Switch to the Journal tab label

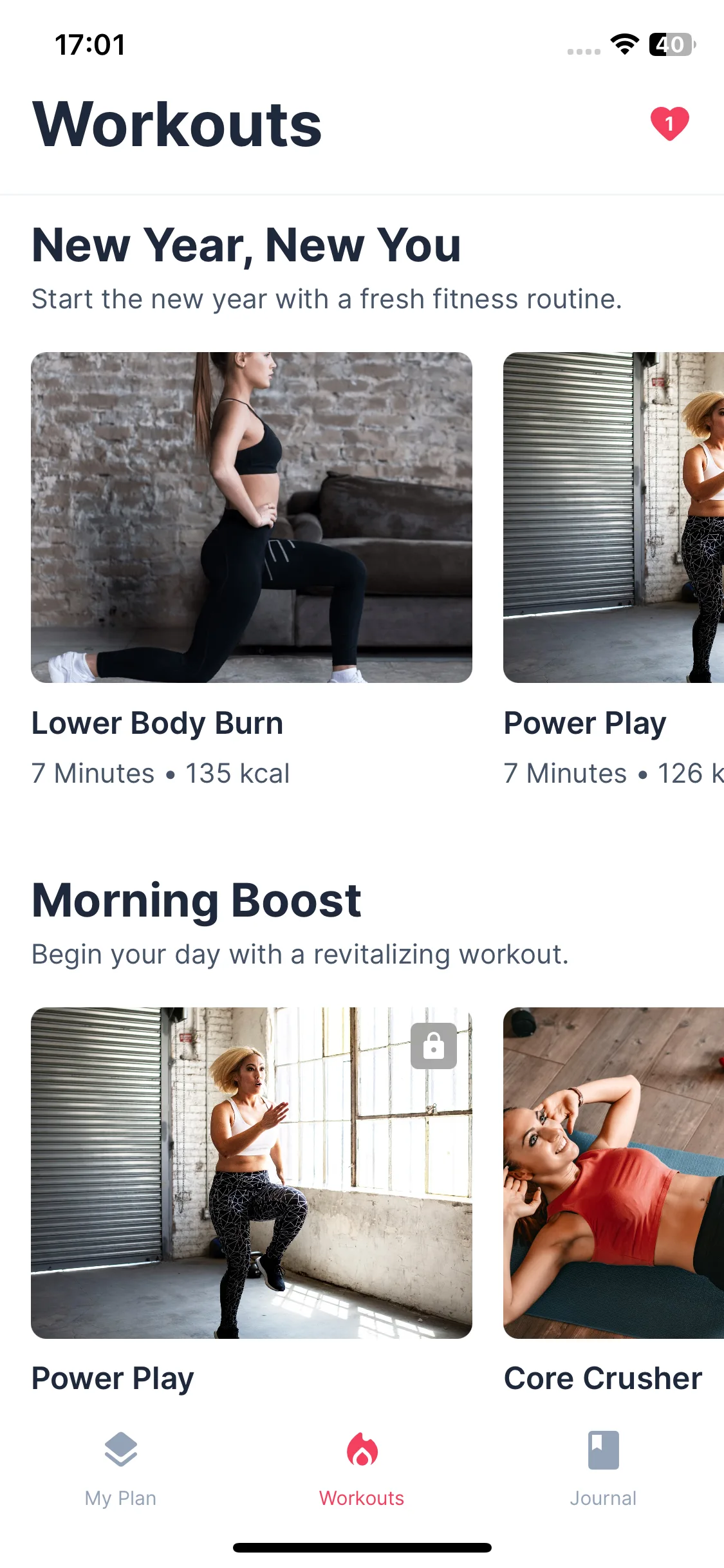(x=603, y=1498)
